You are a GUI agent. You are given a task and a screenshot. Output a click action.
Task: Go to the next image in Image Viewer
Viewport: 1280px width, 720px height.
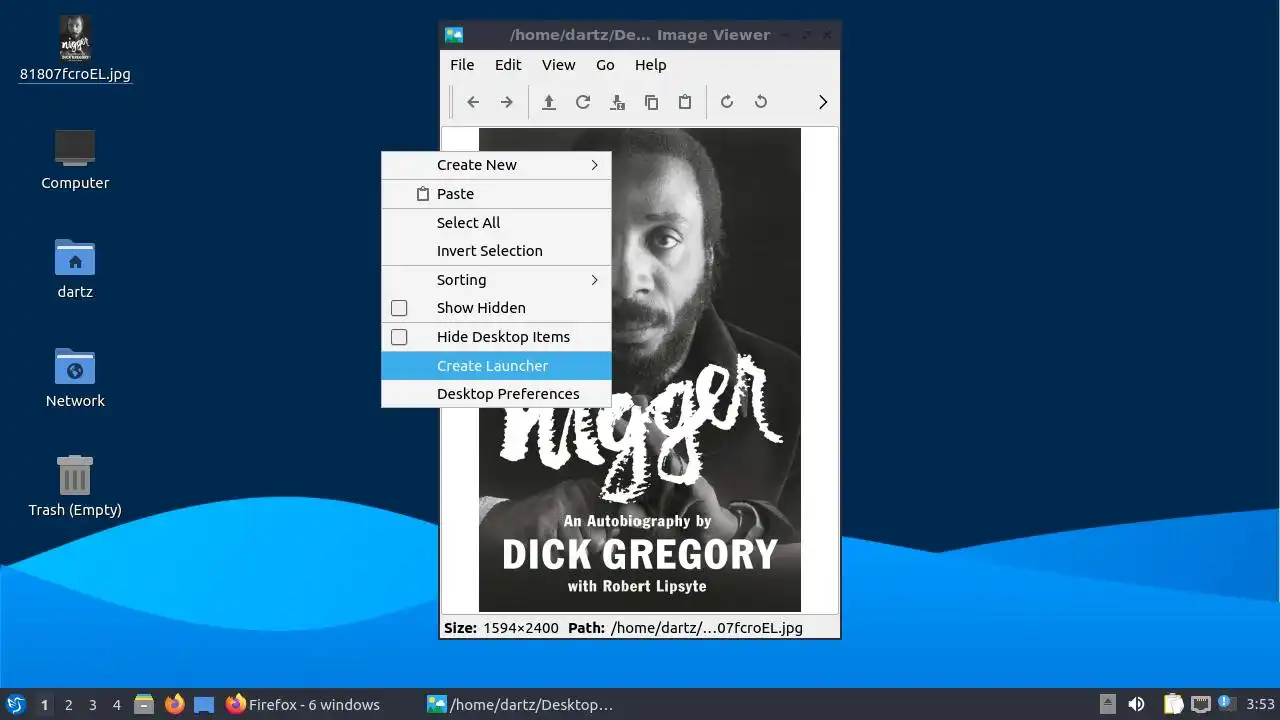[x=507, y=102]
